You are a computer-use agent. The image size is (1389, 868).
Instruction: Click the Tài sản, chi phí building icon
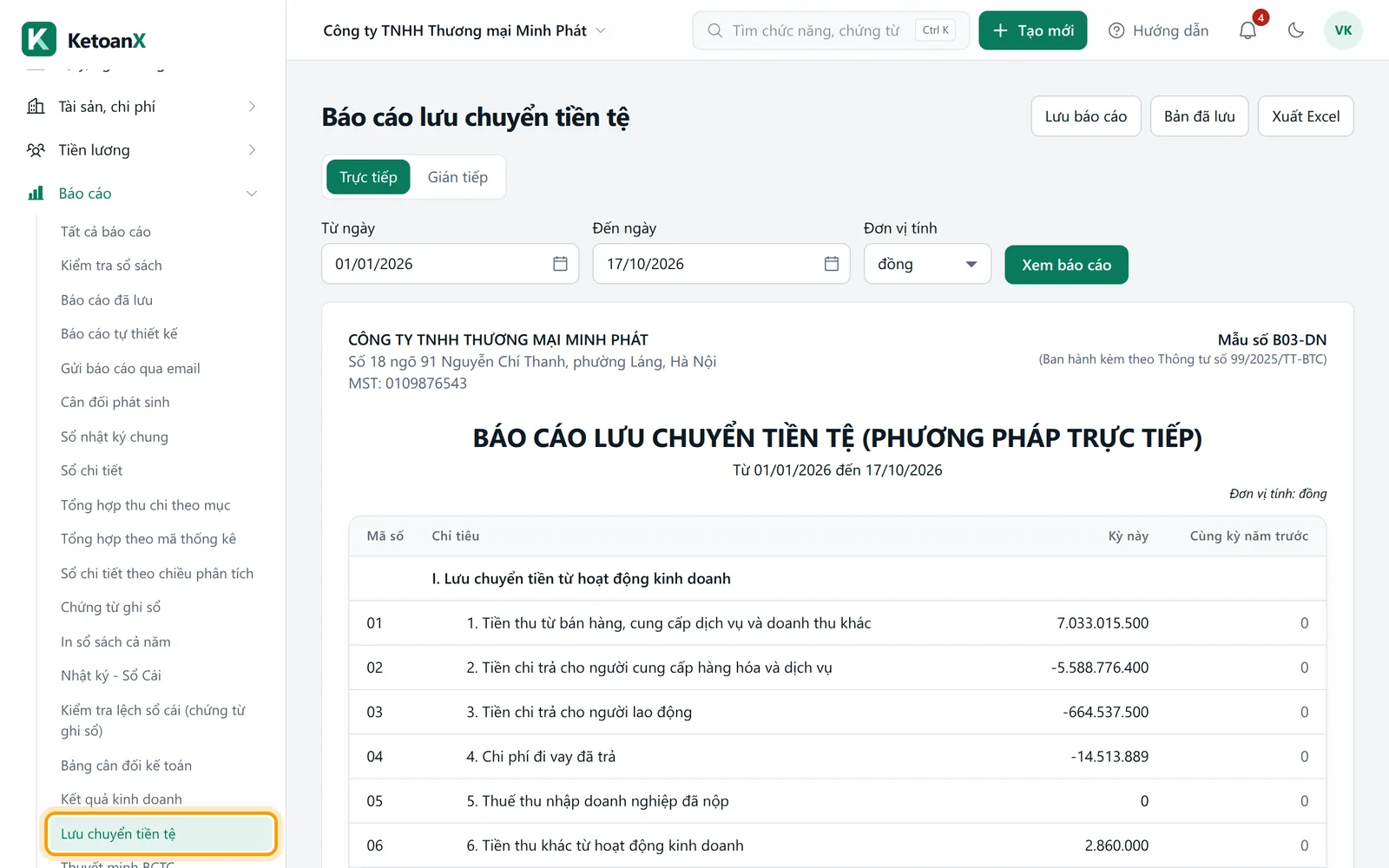36,107
